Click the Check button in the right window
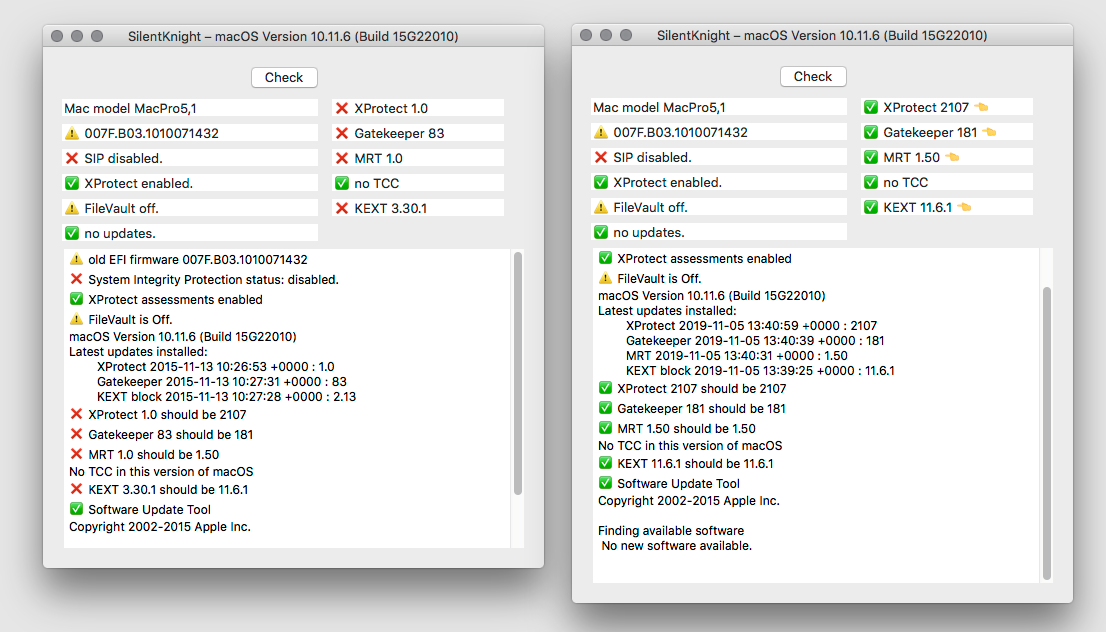The width and height of the screenshot is (1106, 632). tap(813, 76)
